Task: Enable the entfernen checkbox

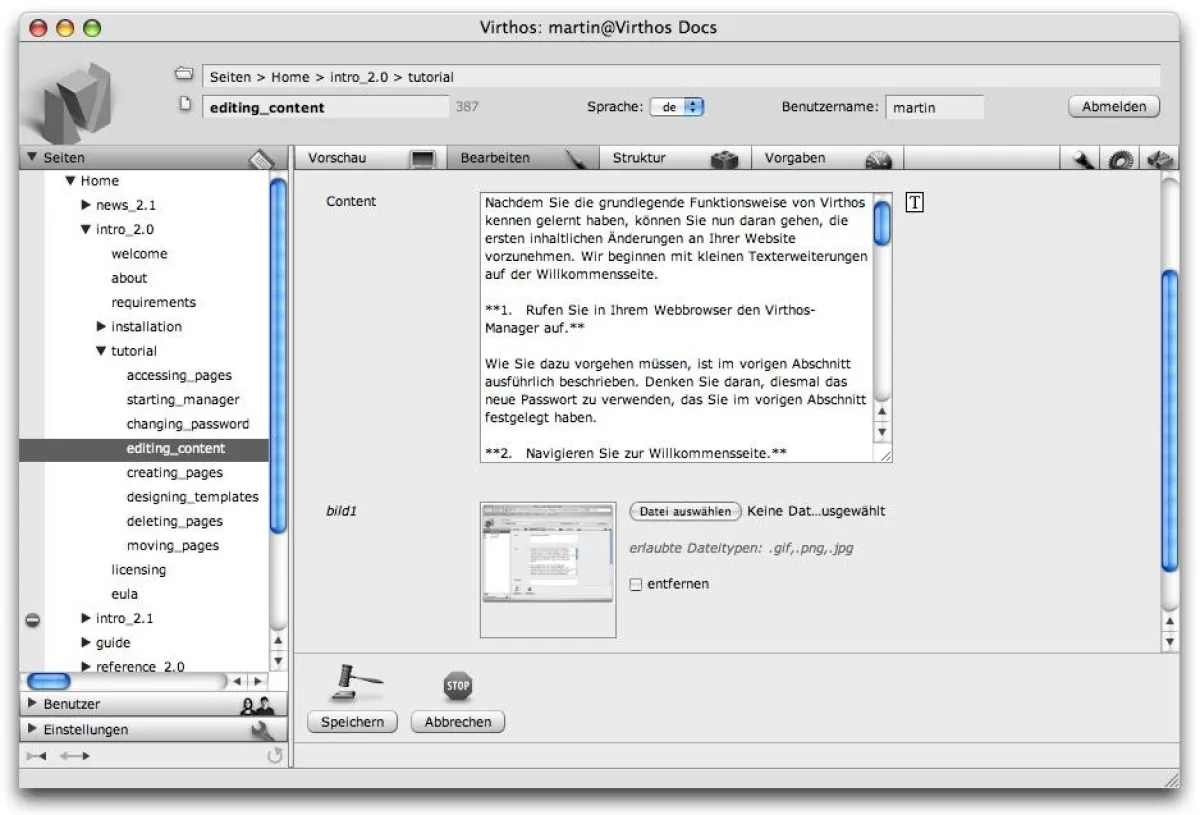Action: [x=636, y=584]
